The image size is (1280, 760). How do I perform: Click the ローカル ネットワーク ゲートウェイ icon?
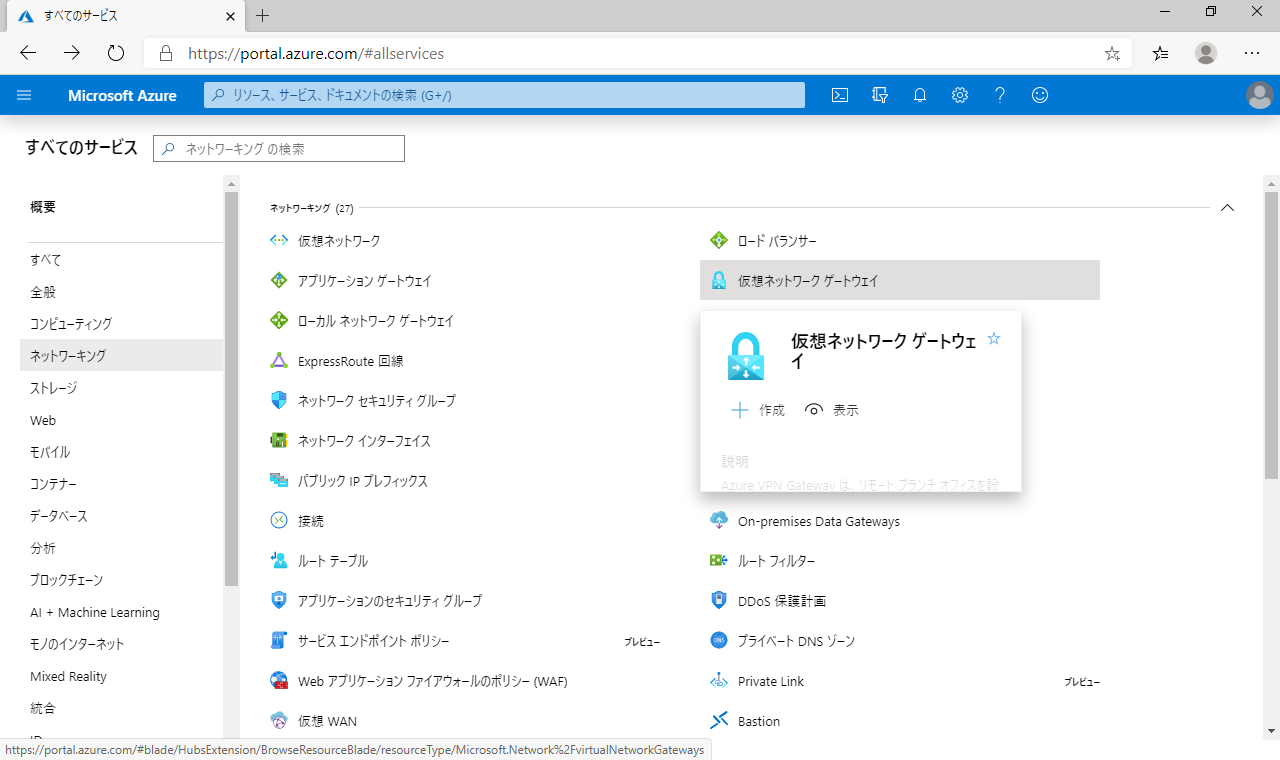coord(279,321)
